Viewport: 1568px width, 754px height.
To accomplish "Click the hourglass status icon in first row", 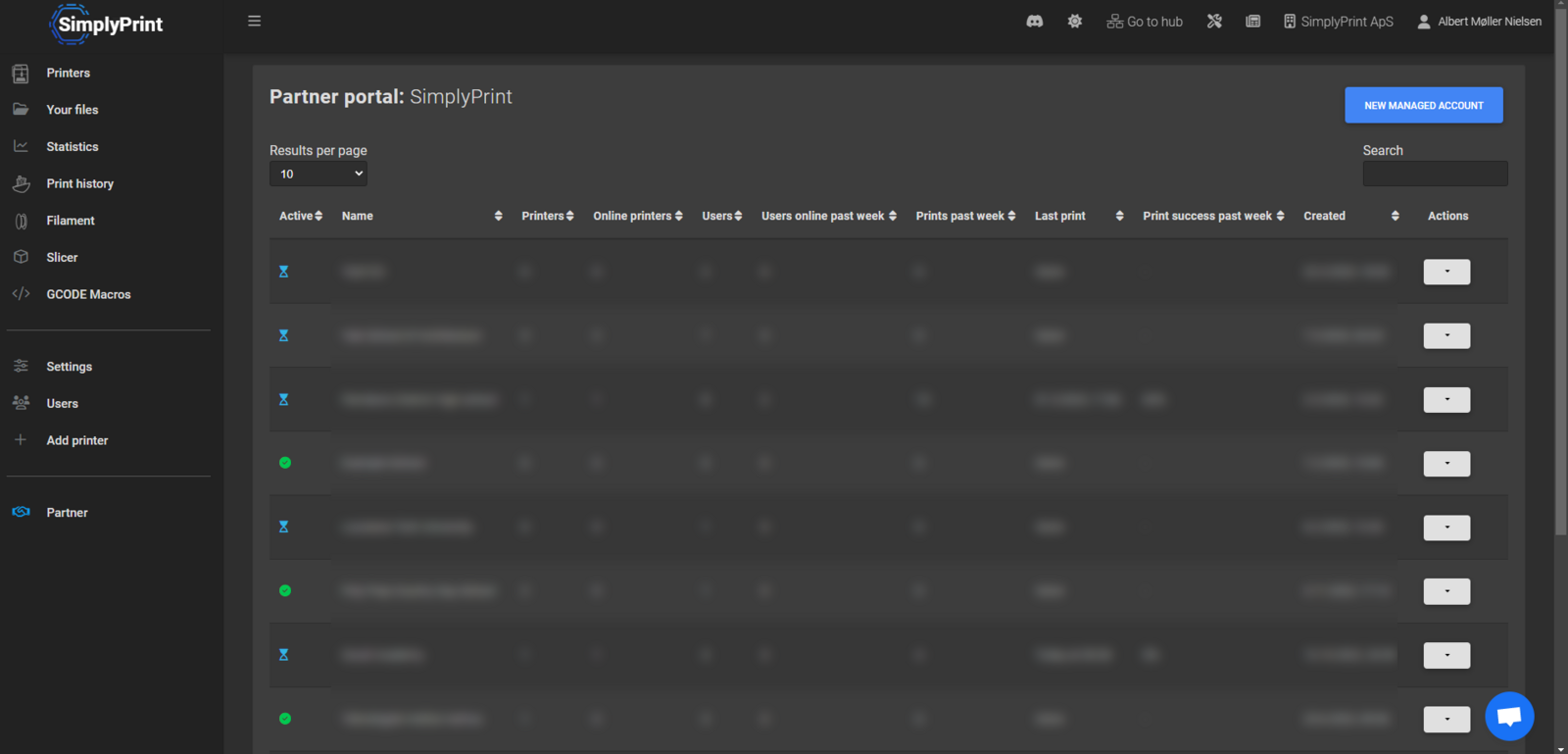I will point(283,272).
